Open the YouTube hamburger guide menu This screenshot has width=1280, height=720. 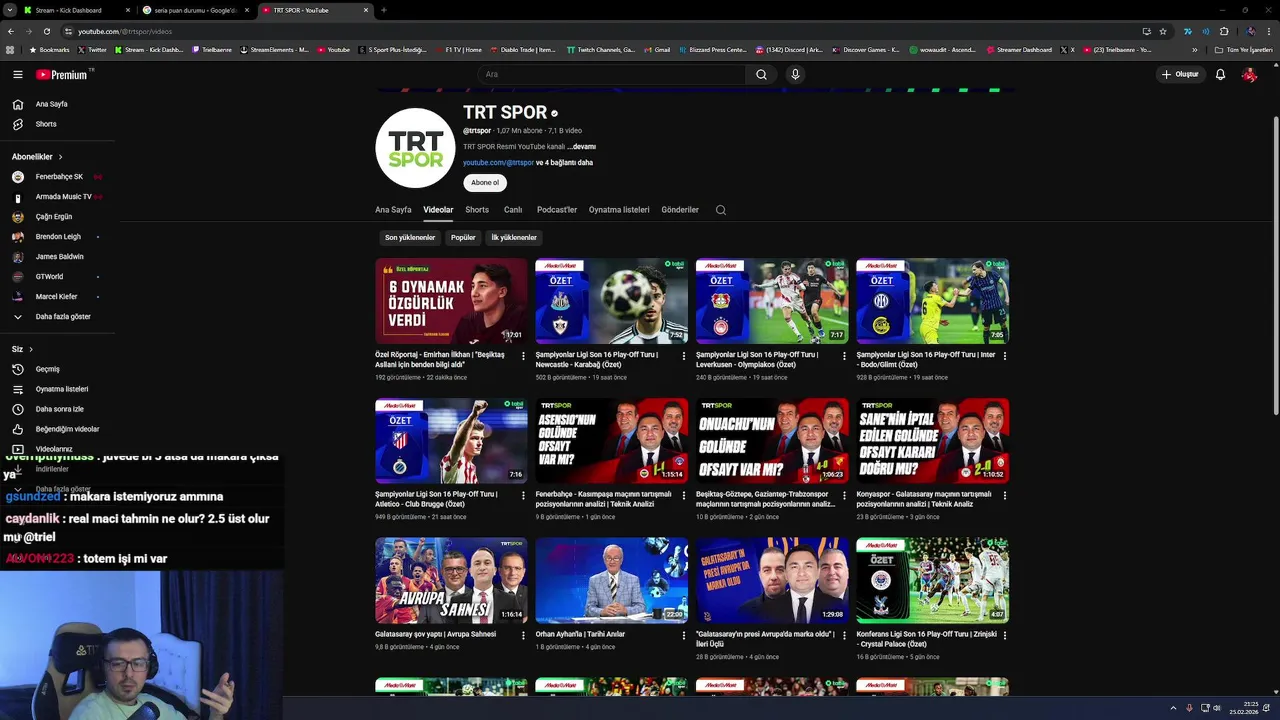[x=17, y=74]
